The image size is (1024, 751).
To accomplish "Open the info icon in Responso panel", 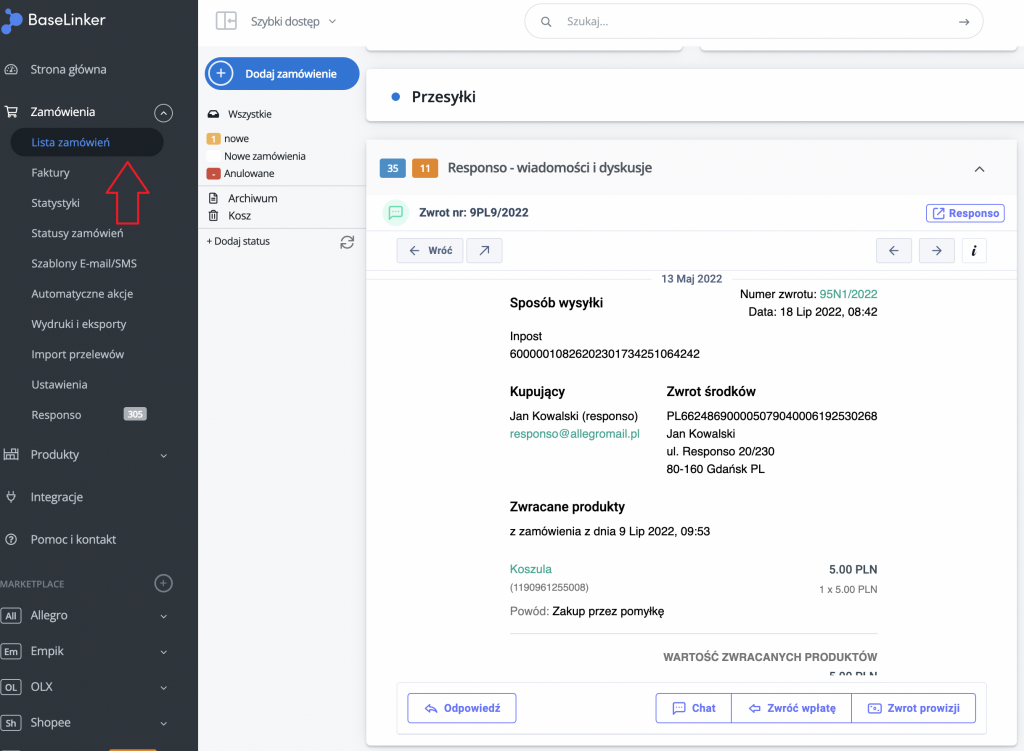I will (973, 251).
